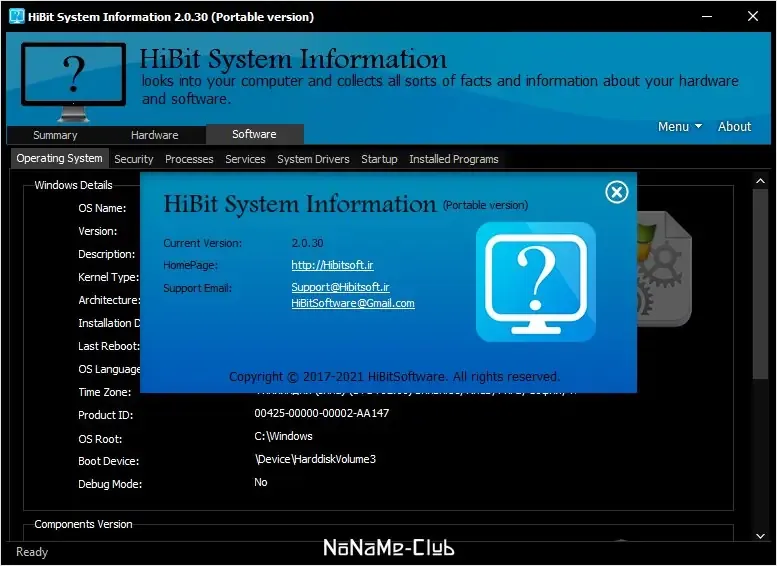Screen dimensions: 777x566
Task: Switch to the Summary tab
Action: pyautogui.click(x=55, y=135)
